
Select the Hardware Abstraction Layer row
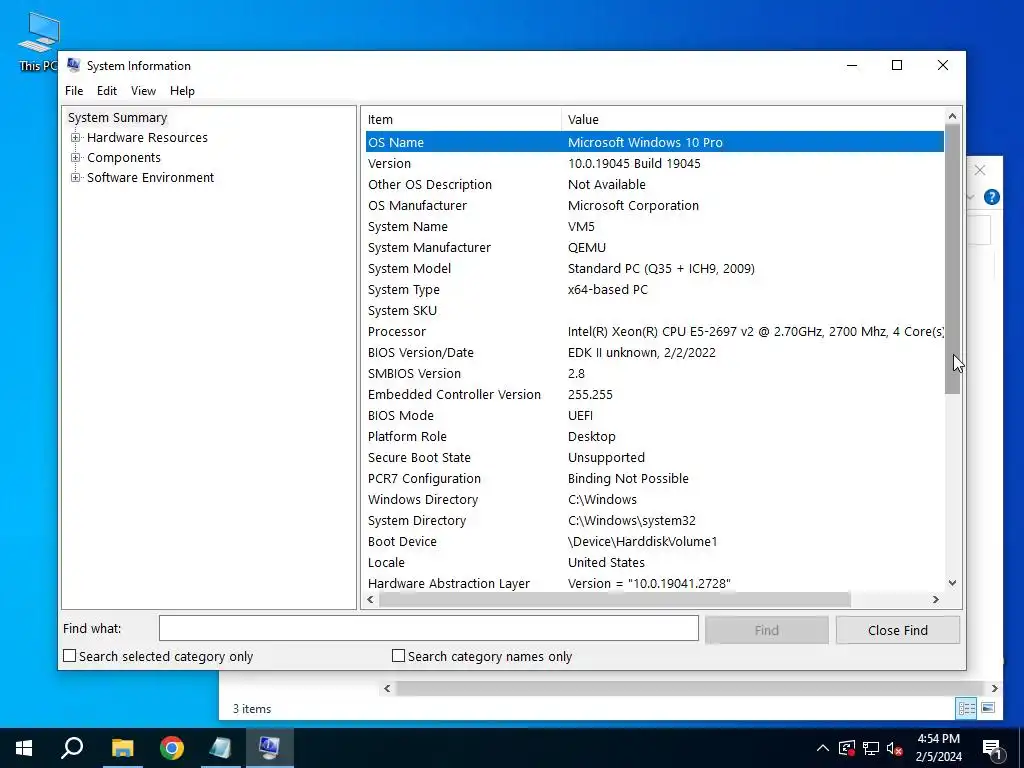(654, 583)
